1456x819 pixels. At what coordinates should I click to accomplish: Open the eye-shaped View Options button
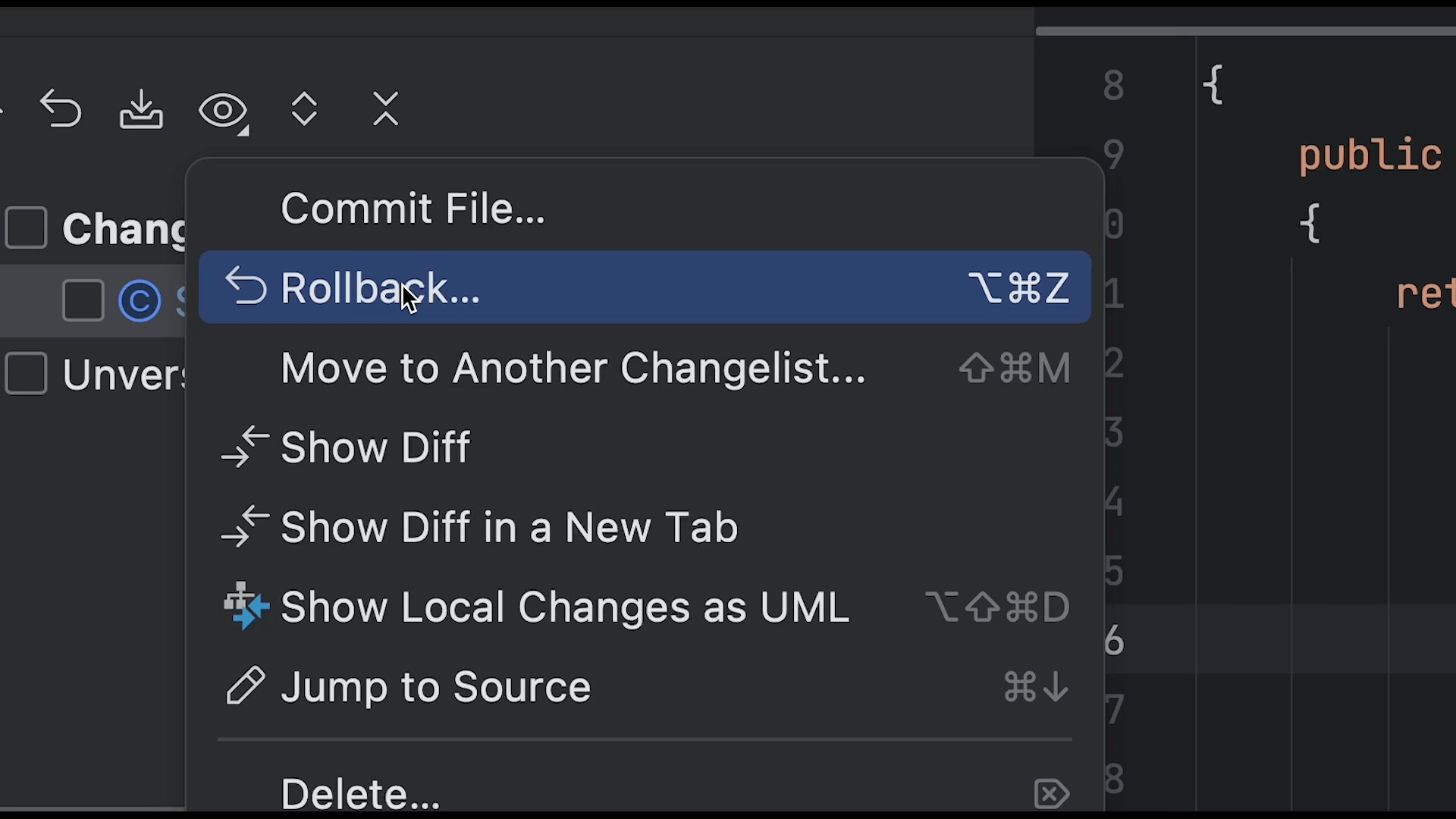223,111
